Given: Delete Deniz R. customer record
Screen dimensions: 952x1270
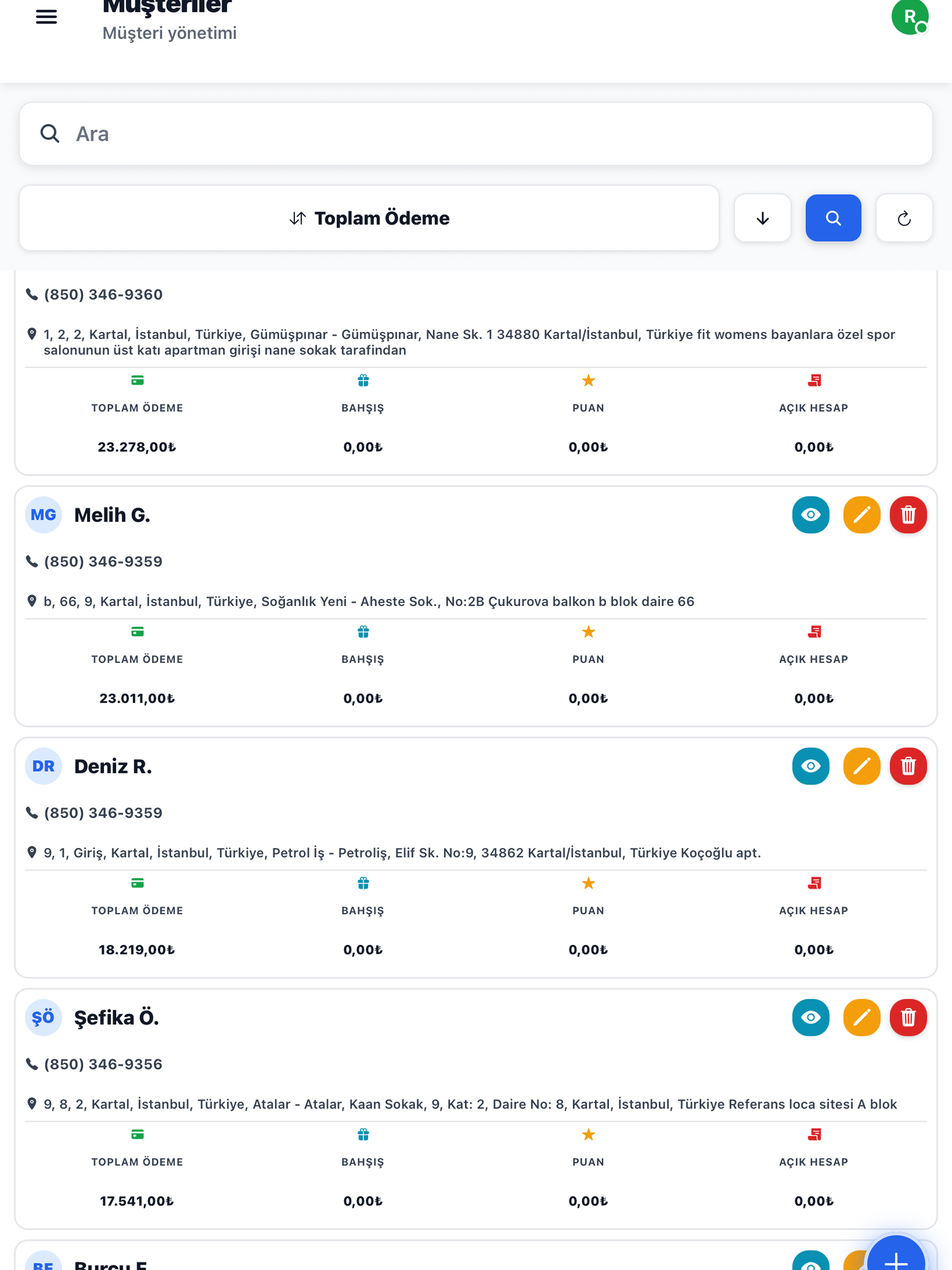Looking at the screenshot, I should pyautogui.click(x=908, y=767).
